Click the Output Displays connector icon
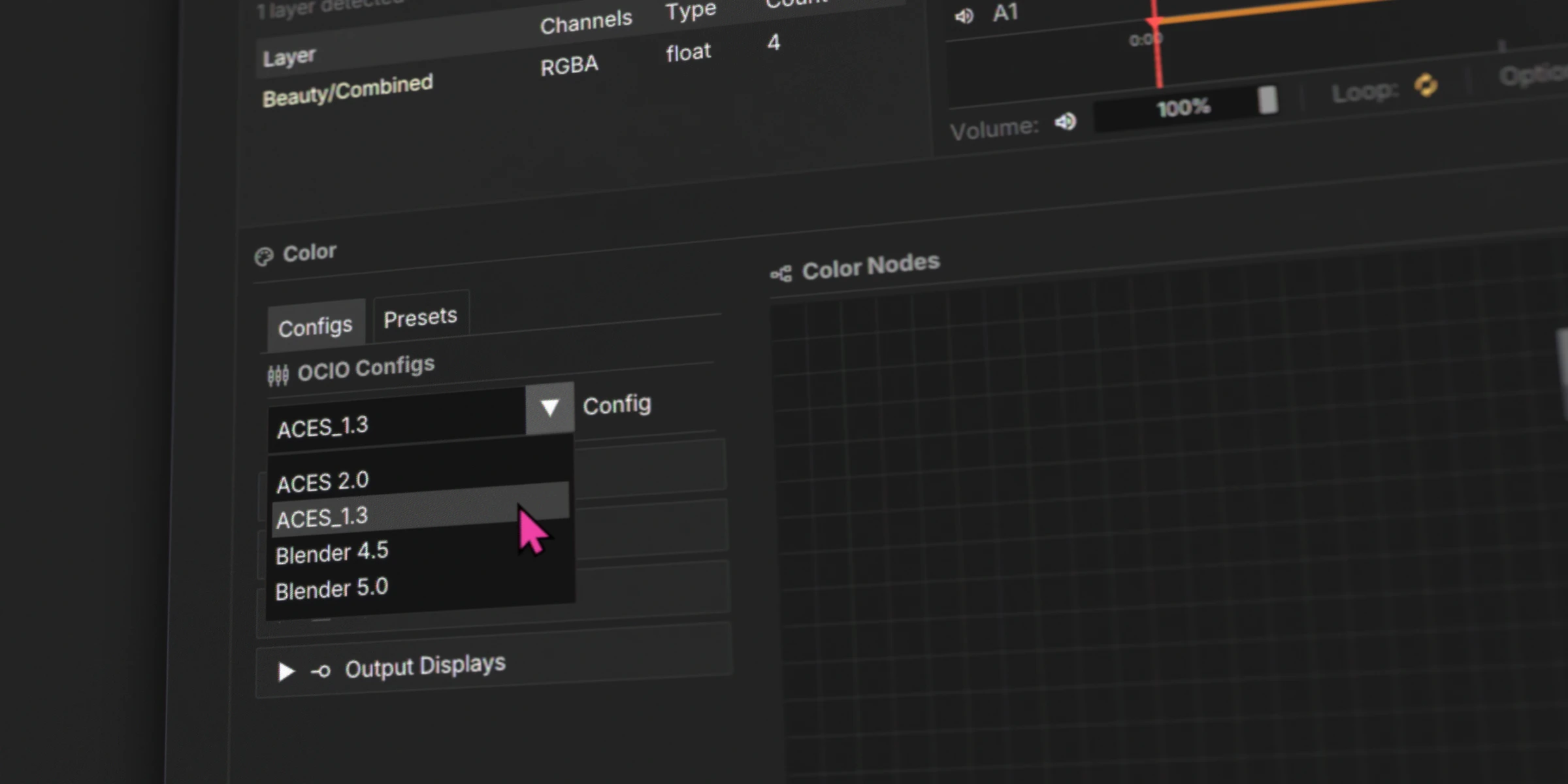The image size is (1568, 784). (321, 671)
